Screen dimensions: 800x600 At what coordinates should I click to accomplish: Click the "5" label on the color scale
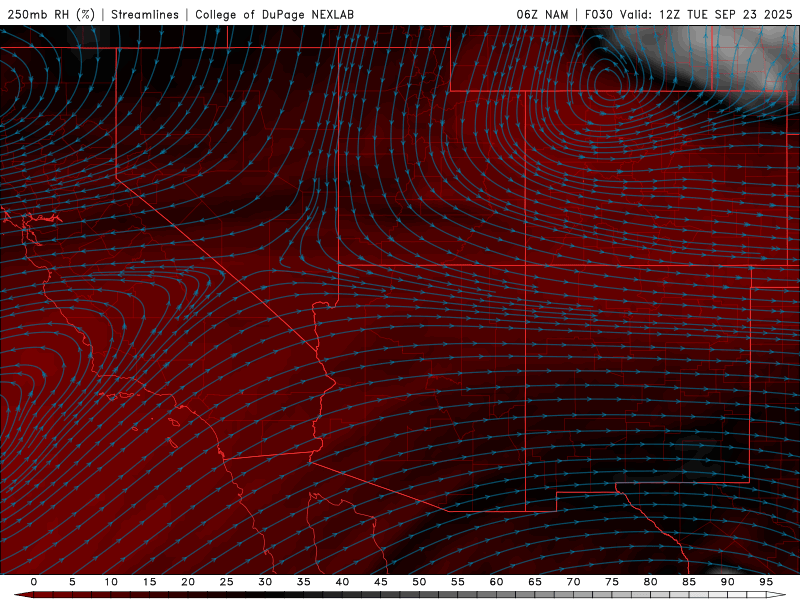point(72,582)
